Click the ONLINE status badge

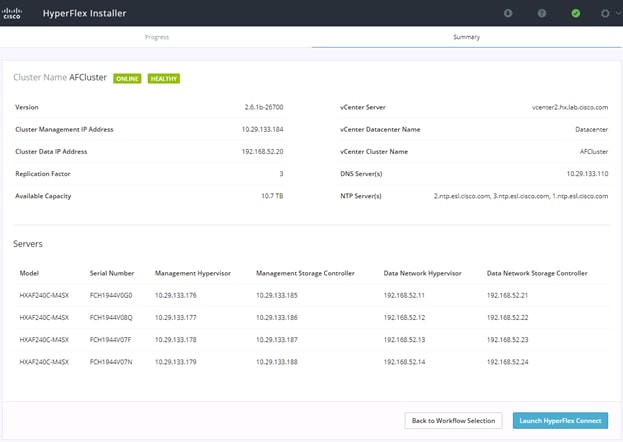pyautogui.click(x=127, y=79)
